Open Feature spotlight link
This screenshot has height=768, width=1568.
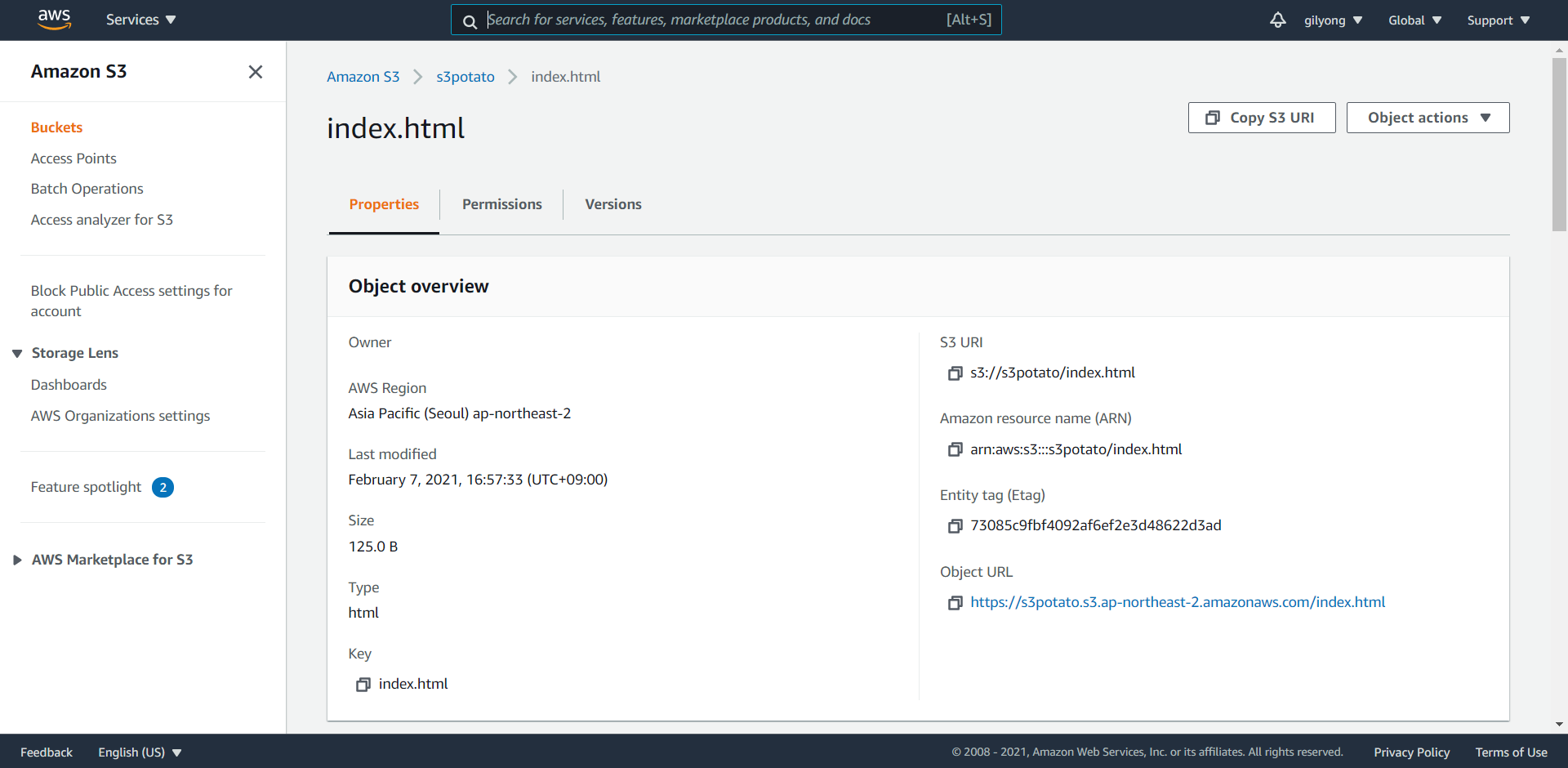tap(86, 487)
